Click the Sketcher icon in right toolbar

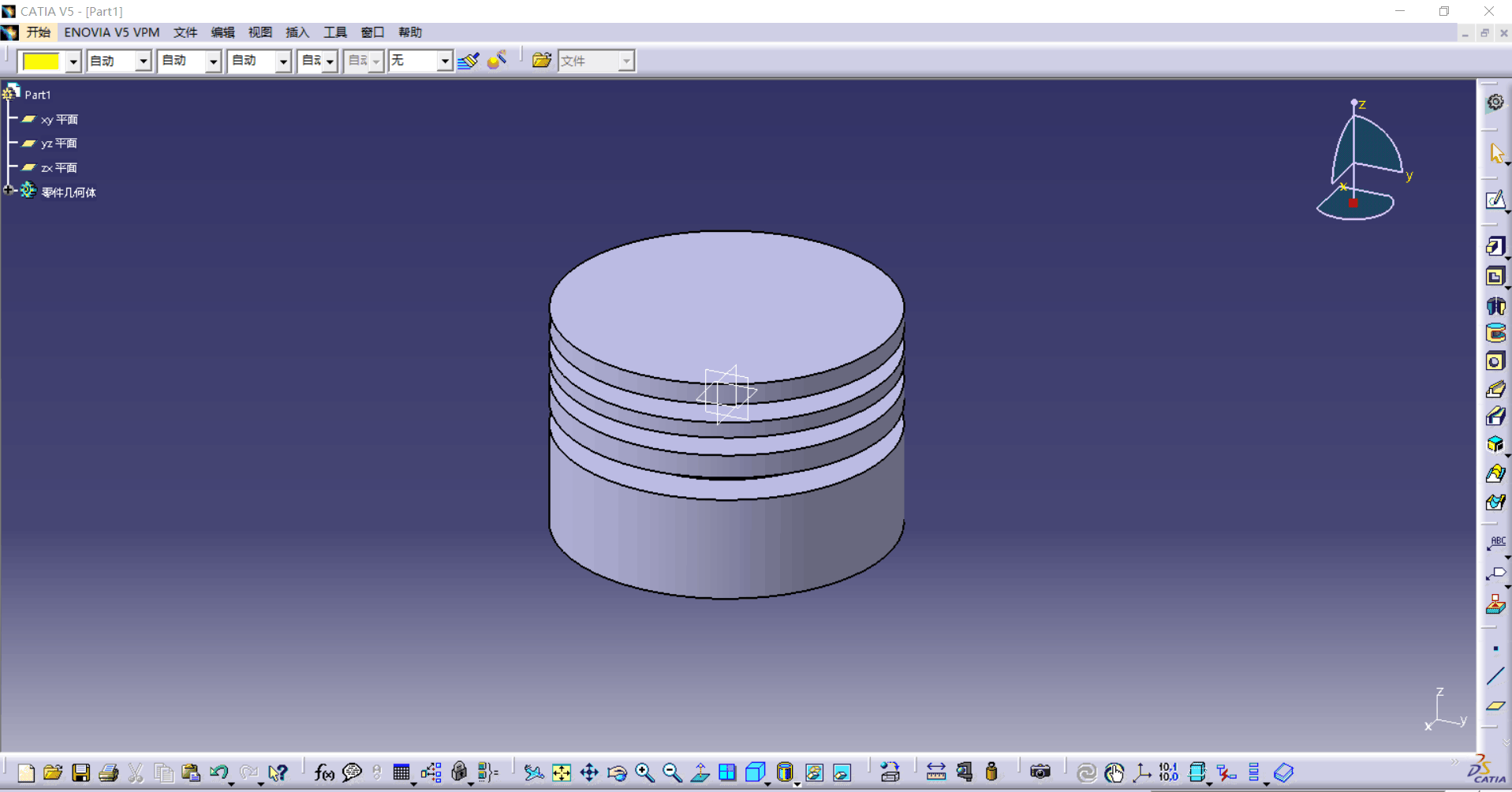pos(1495,200)
